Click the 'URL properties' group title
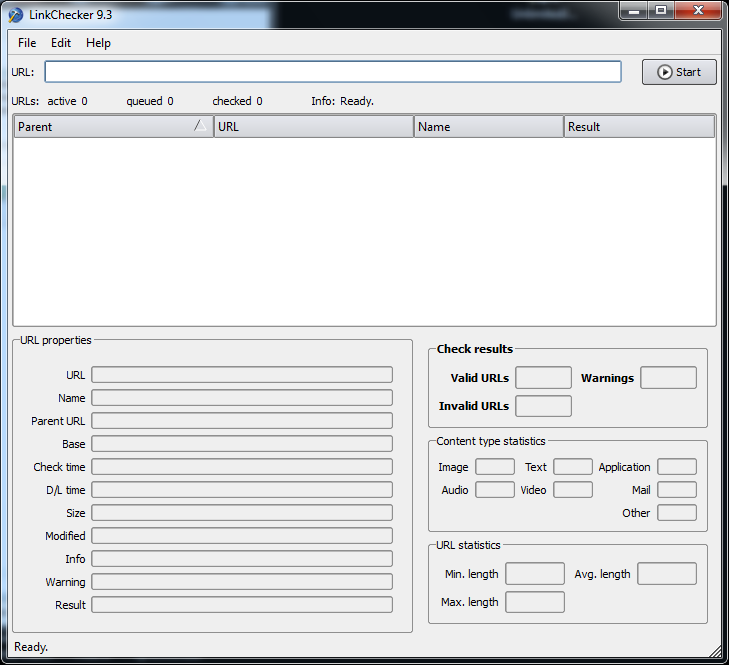The height and width of the screenshot is (665, 729). 56,340
